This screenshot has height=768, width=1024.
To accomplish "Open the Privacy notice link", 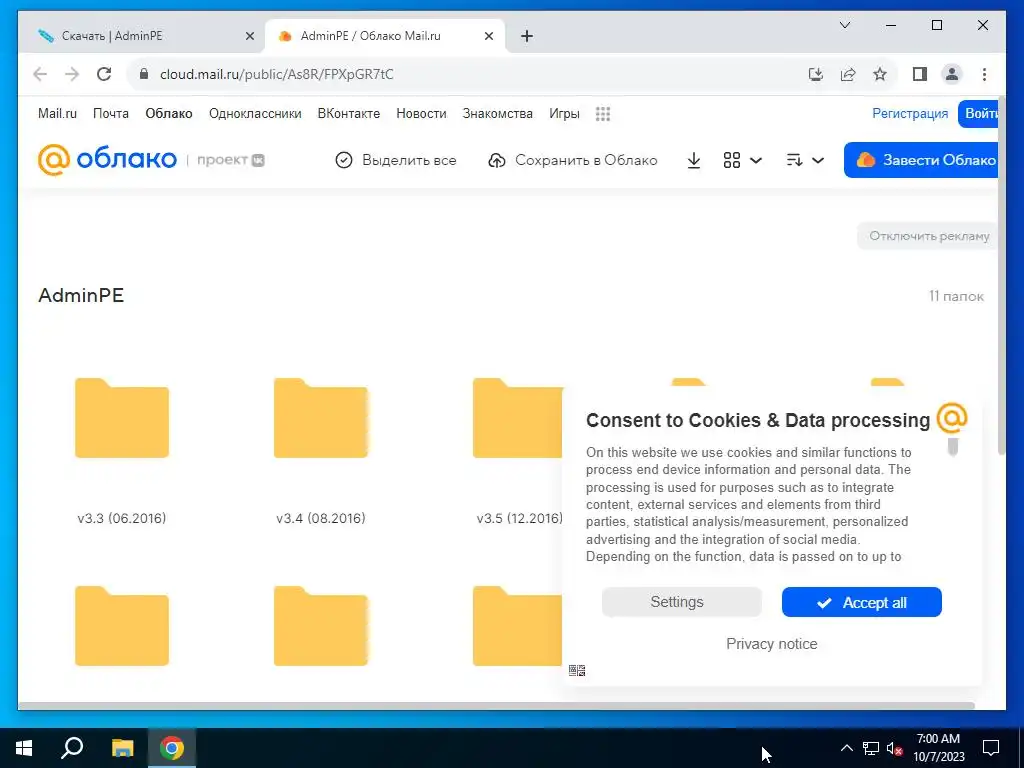I will tap(771, 644).
